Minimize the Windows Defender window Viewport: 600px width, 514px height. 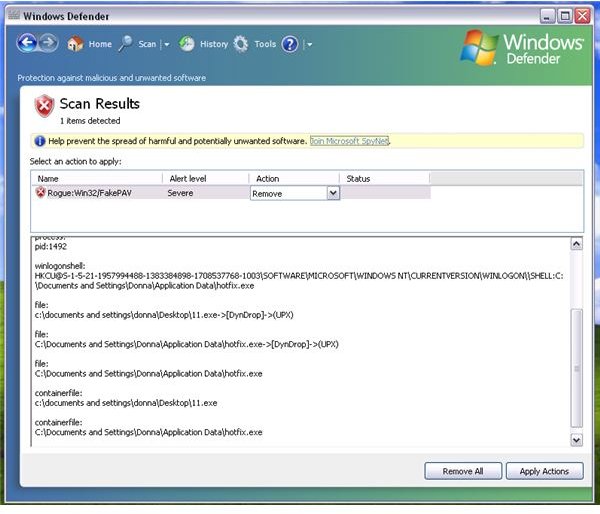(x=548, y=16)
